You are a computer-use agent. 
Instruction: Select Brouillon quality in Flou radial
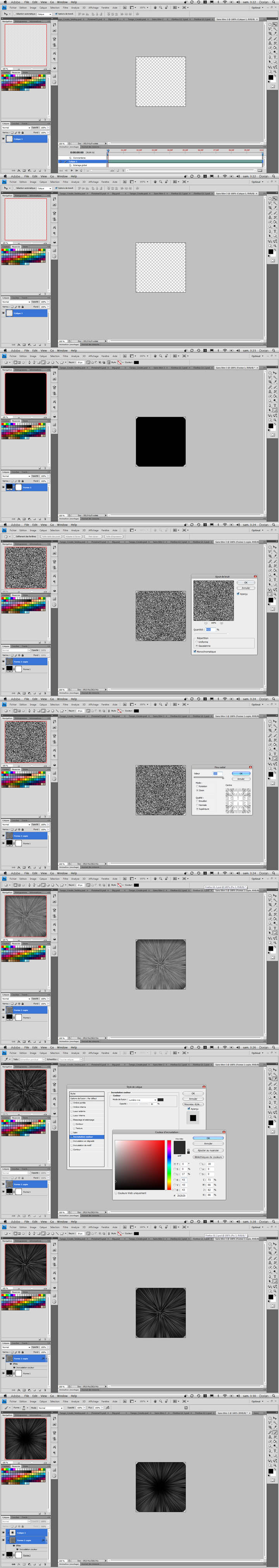[197, 801]
